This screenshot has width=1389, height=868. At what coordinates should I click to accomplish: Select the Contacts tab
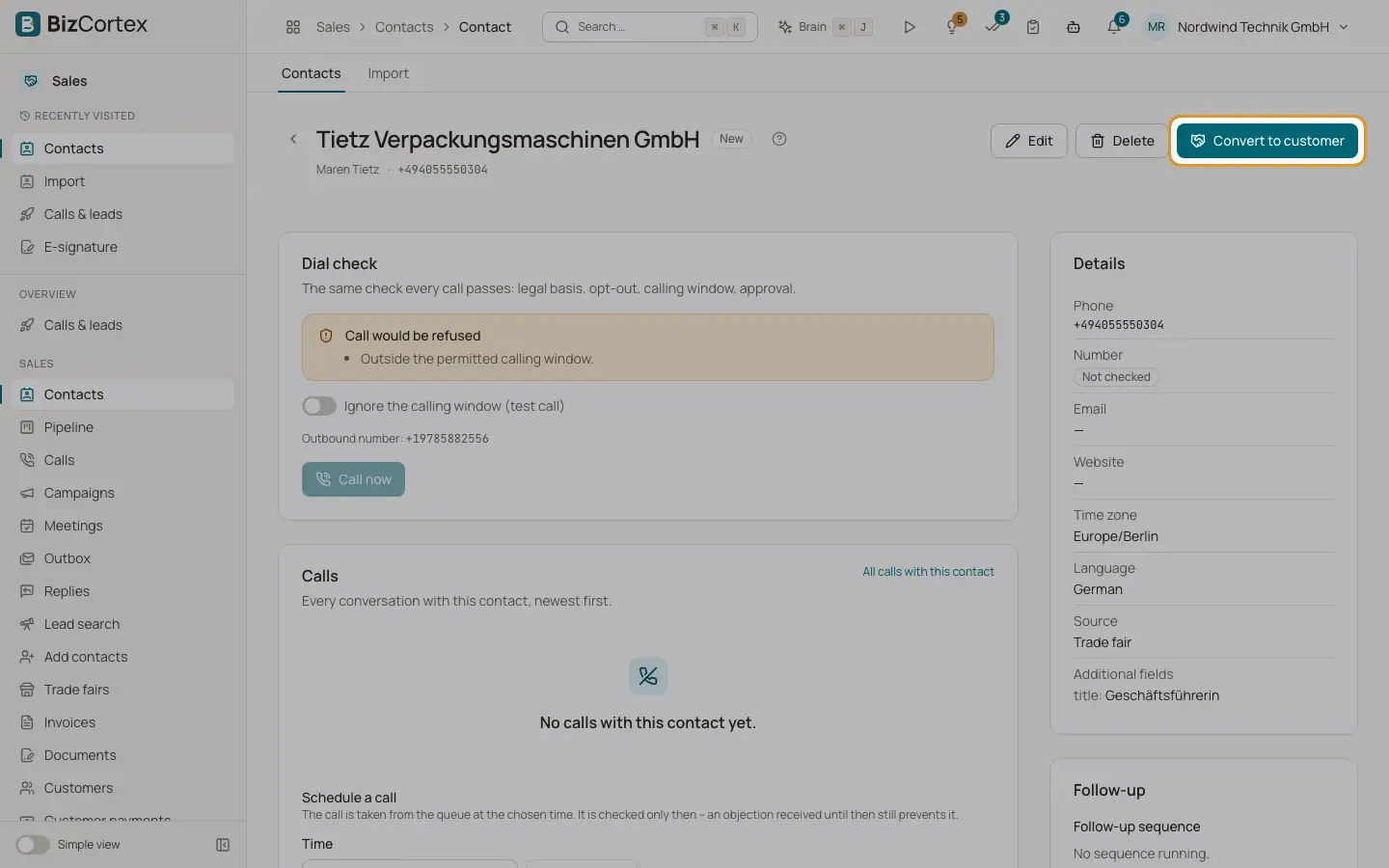pyautogui.click(x=311, y=73)
